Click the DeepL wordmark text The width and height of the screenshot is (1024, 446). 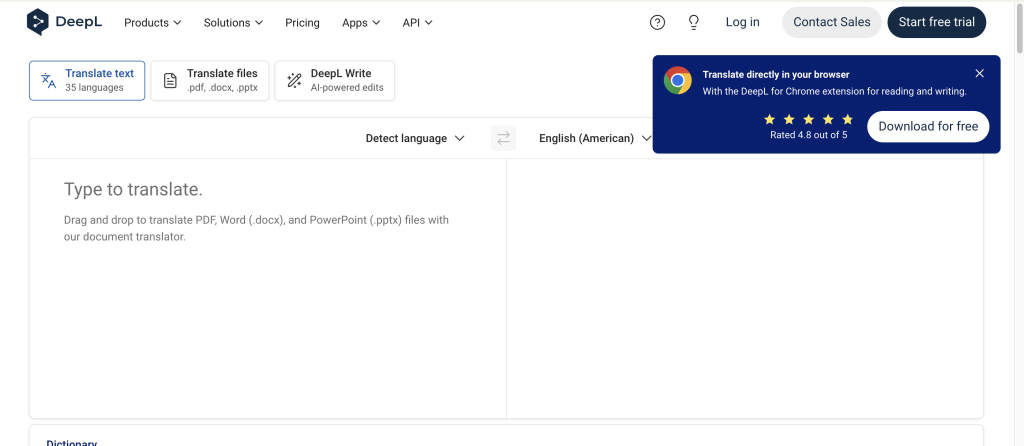click(x=78, y=22)
